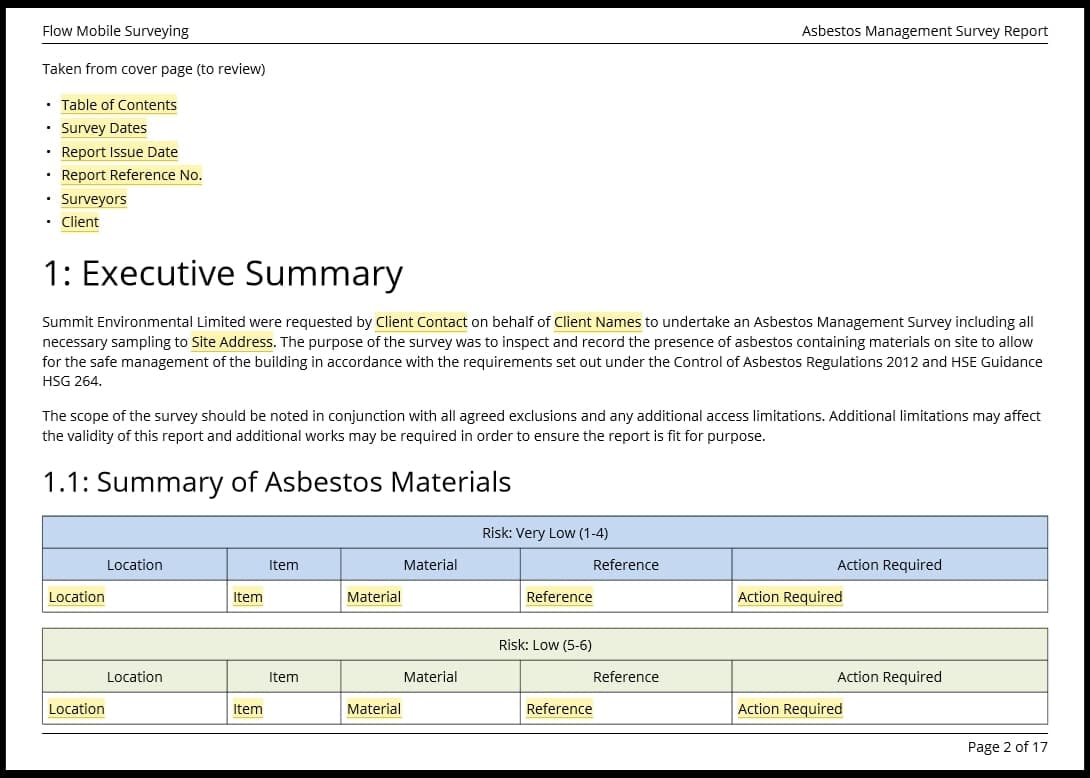
Task: Click the 'Page 2 of 17' footer
Action: pos(1007,747)
